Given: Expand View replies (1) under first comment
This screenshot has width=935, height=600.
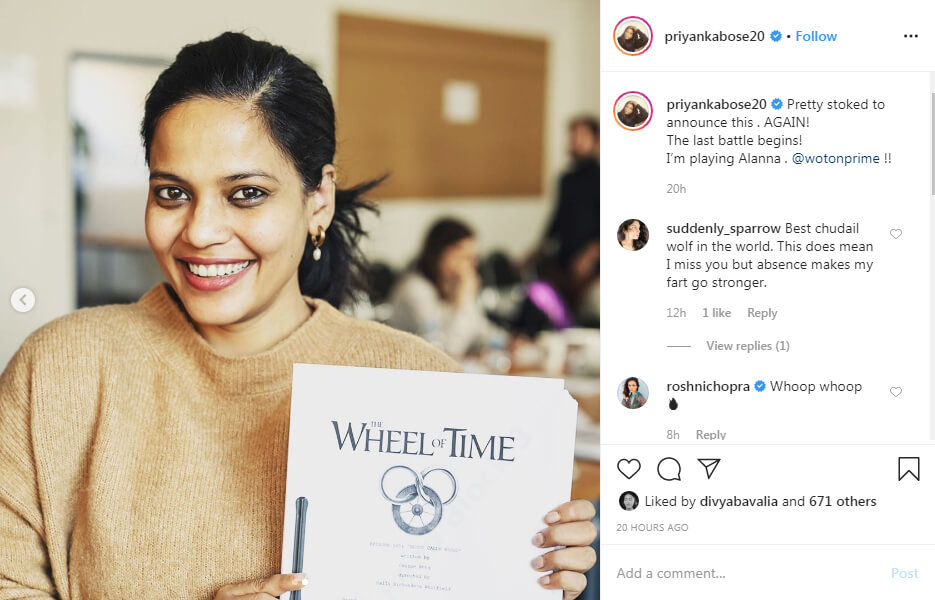Looking at the screenshot, I should [x=748, y=346].
